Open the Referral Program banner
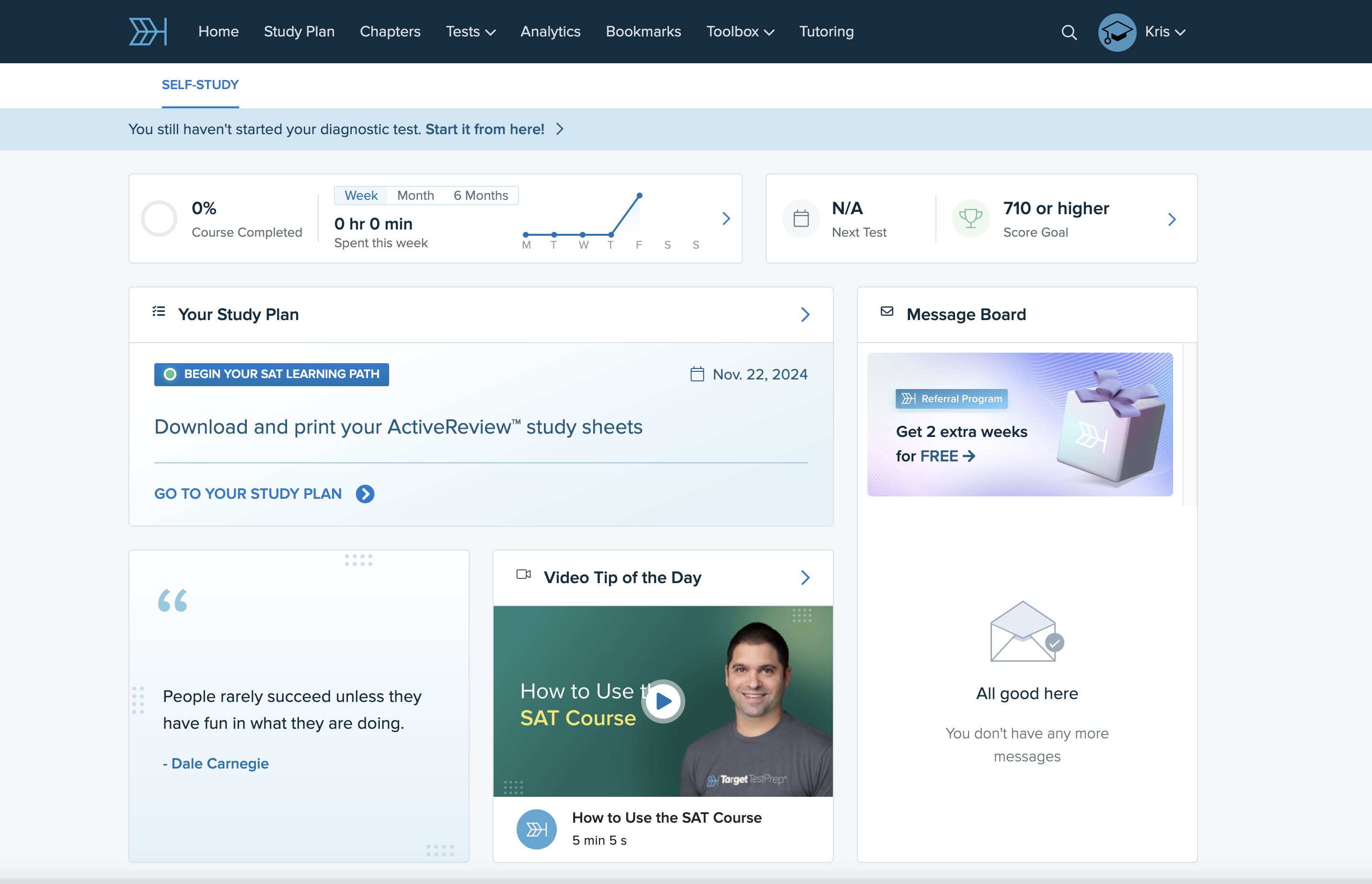1372x884 pixels. [1019, 425]
